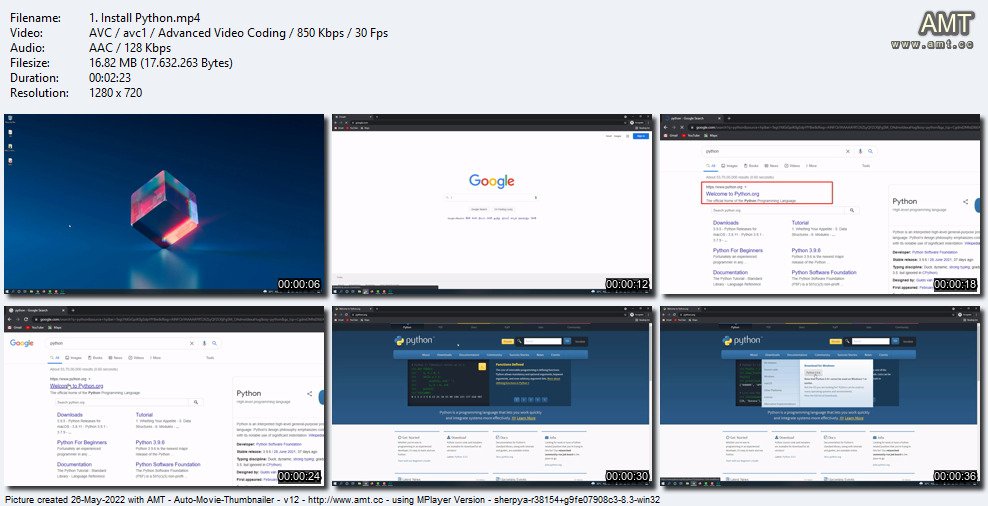Open the Documentation nav item in the 00:00:30 frame

point(469,355)
